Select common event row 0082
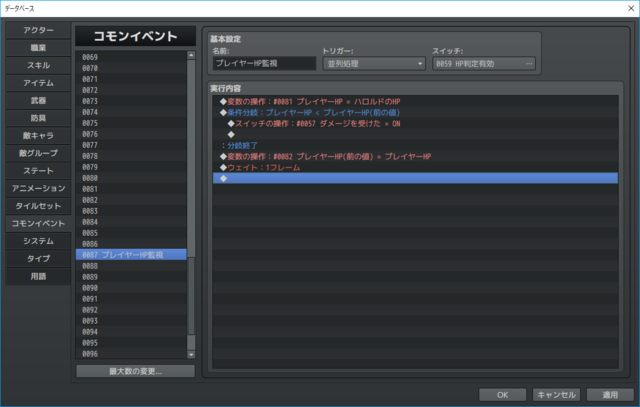Image resolution: width=640 pixels, height=407 pixels. [x=131, y=200]
